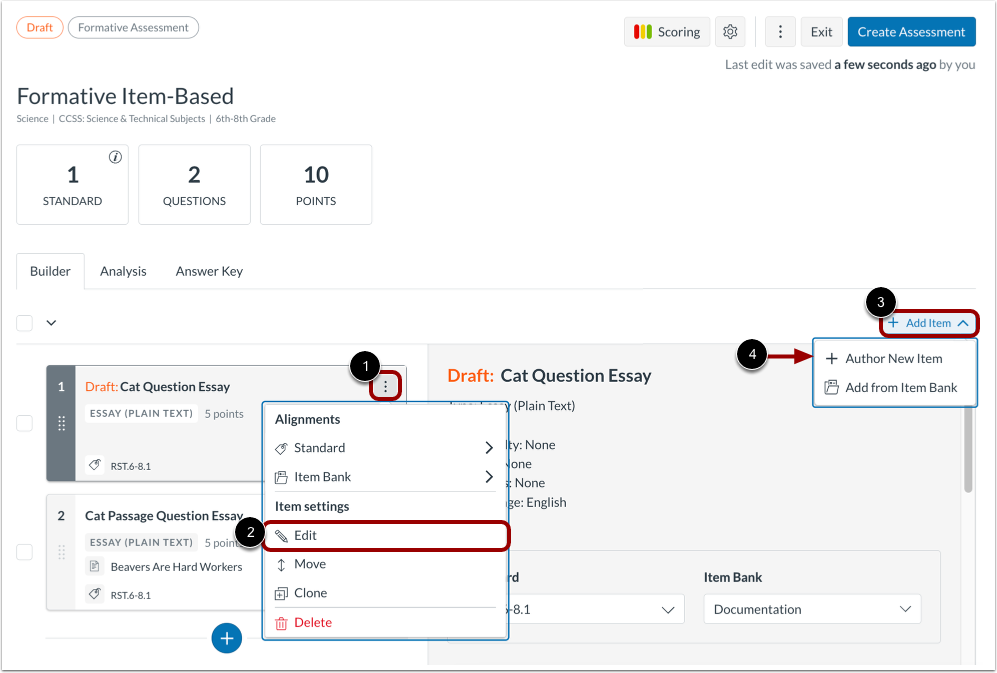This screenshot has width=997, height=673.
Task: Click folder icon next to Item Bank entry
Action: pyautogui.click(x=281, y=477)
